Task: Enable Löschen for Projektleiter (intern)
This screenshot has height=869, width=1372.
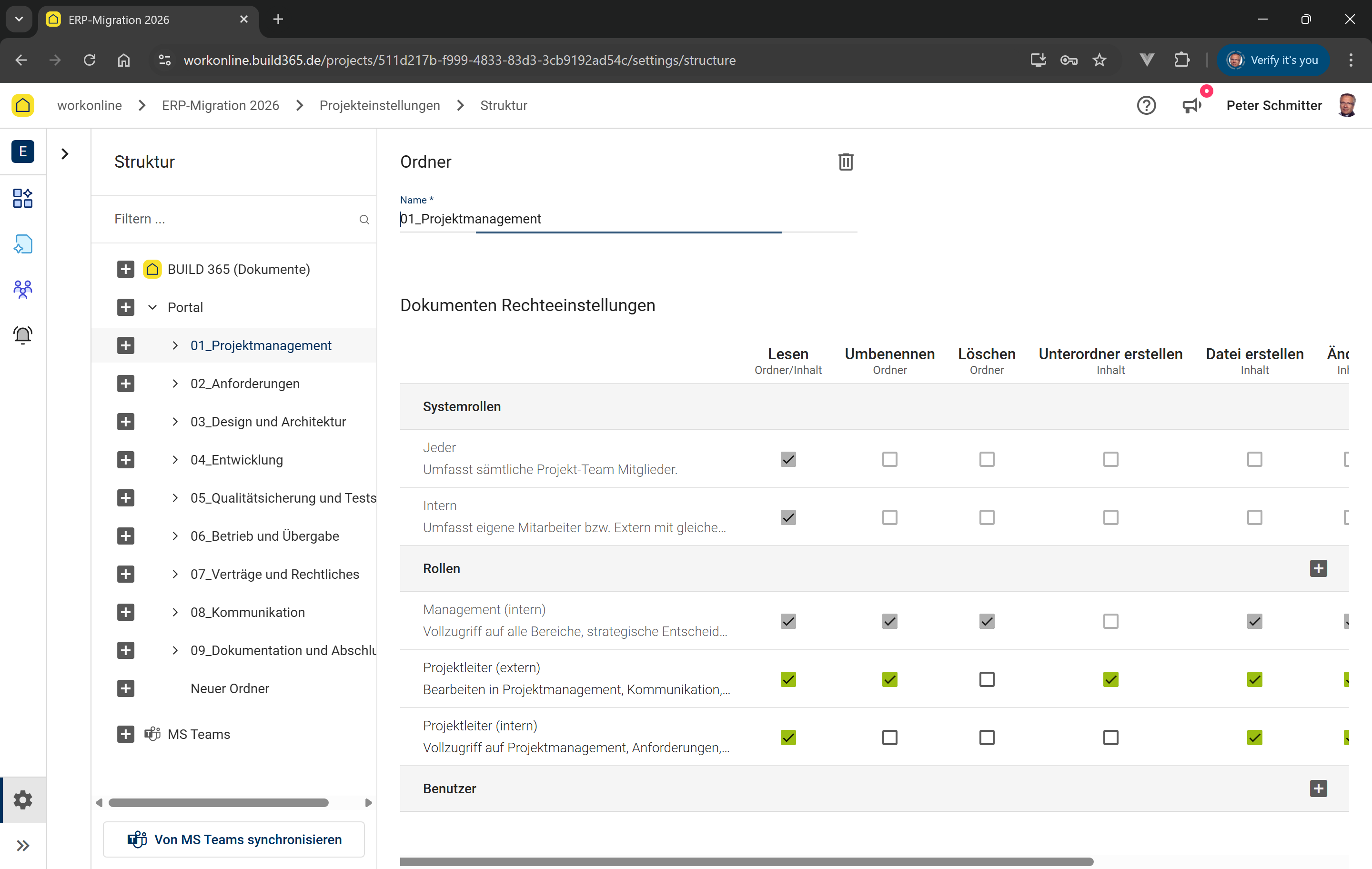Action: 986,738
